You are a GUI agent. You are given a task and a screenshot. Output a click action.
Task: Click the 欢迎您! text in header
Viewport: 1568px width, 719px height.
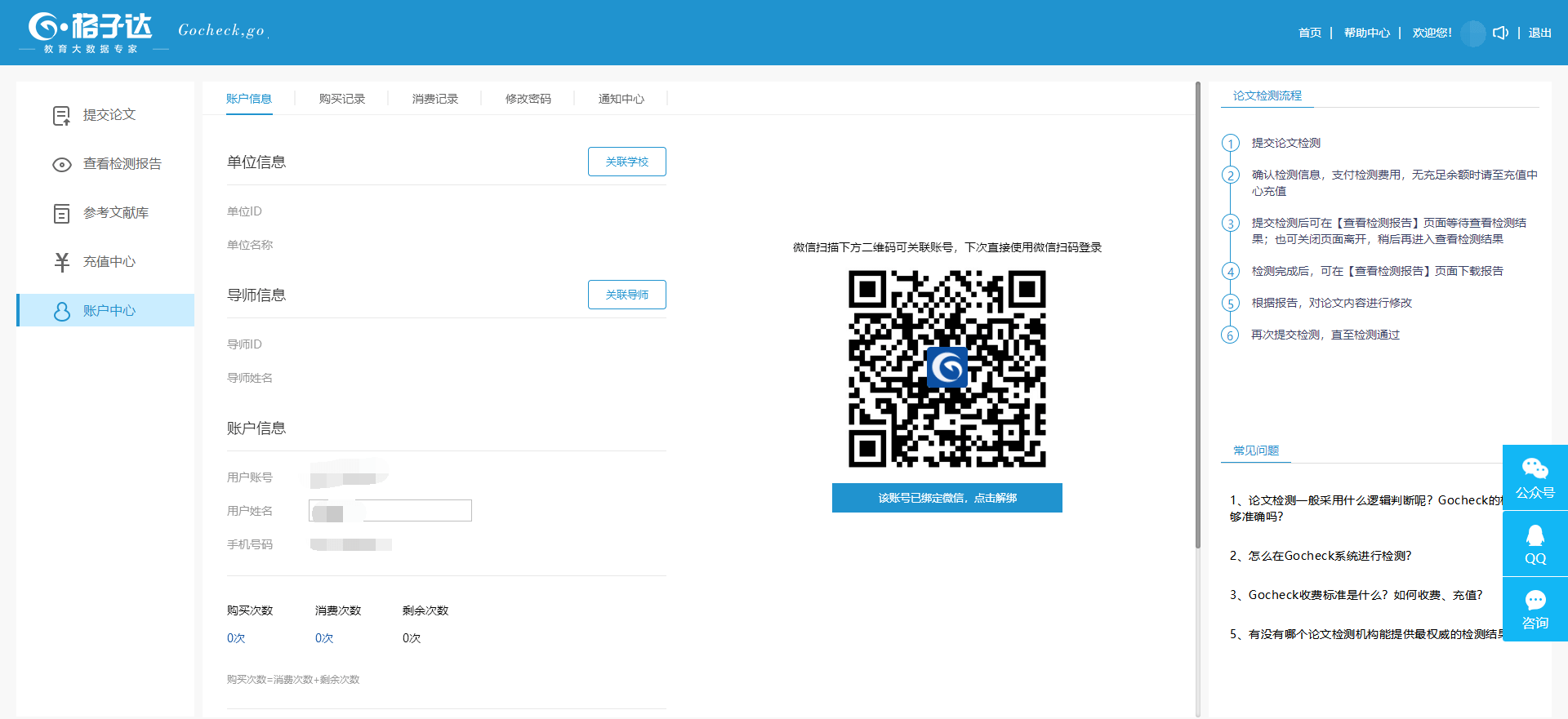click(1432, 33)
